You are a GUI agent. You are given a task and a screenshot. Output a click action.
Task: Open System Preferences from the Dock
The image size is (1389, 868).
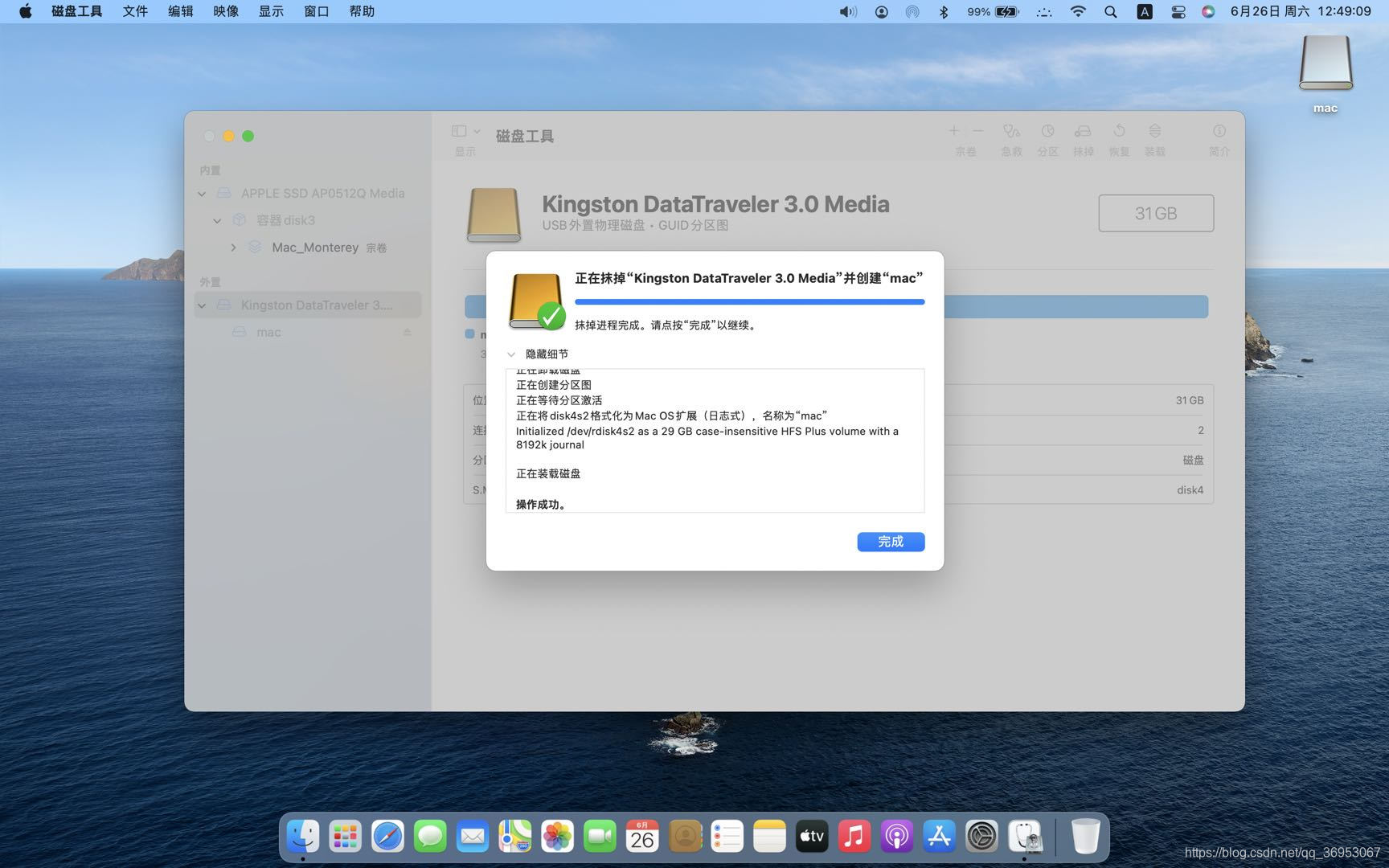(x=981, y=837)
